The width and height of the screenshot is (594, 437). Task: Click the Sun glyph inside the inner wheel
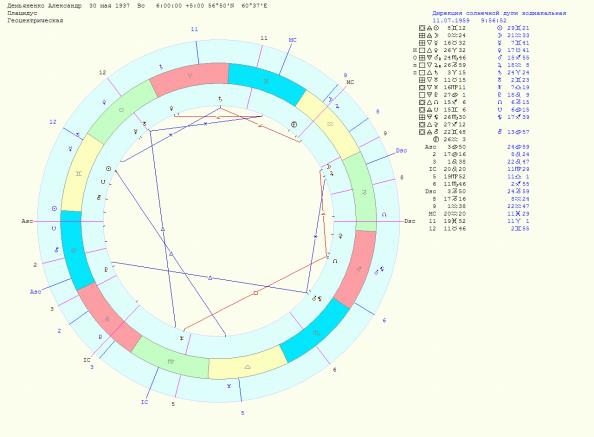tap(108, 169)
